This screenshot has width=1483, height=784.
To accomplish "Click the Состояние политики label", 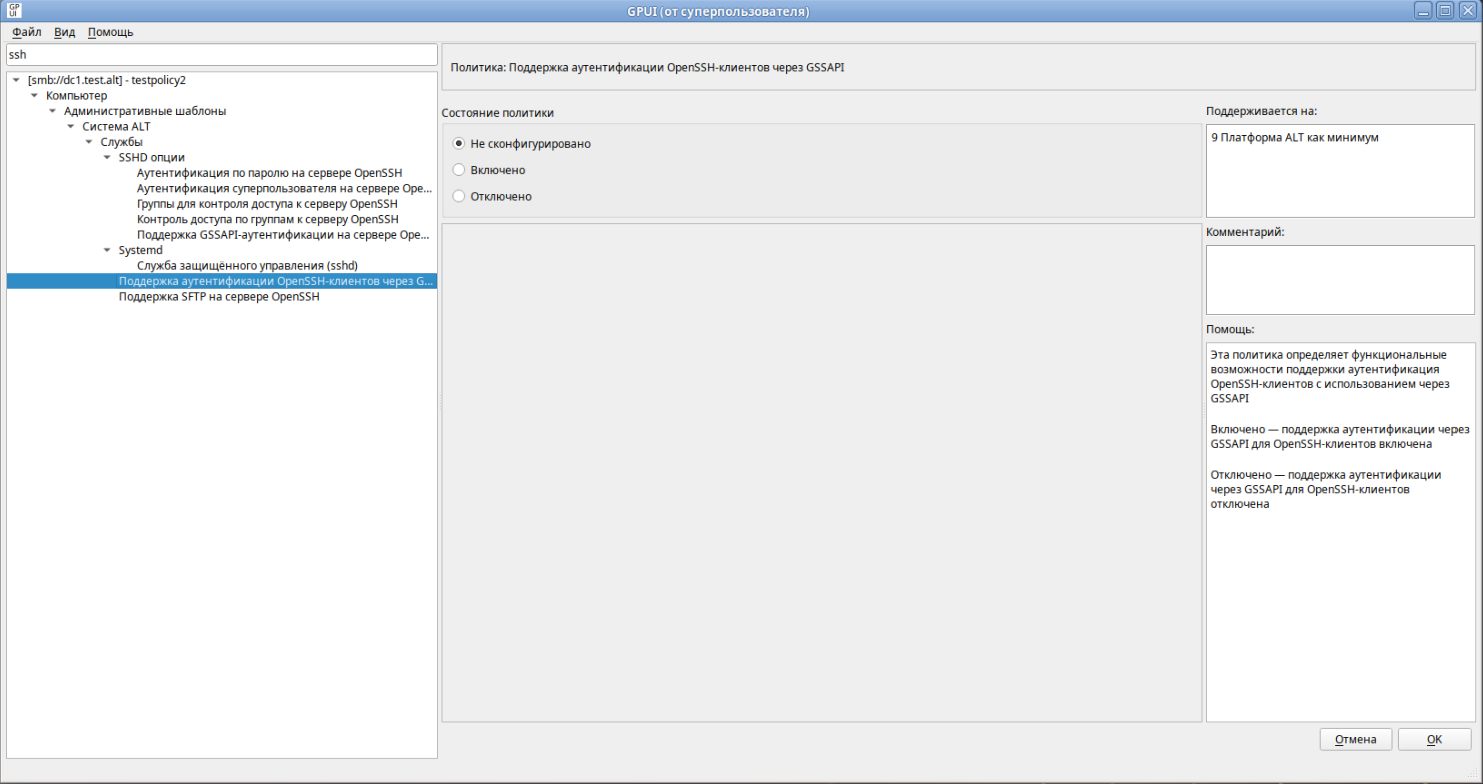I will coord(498,113).
